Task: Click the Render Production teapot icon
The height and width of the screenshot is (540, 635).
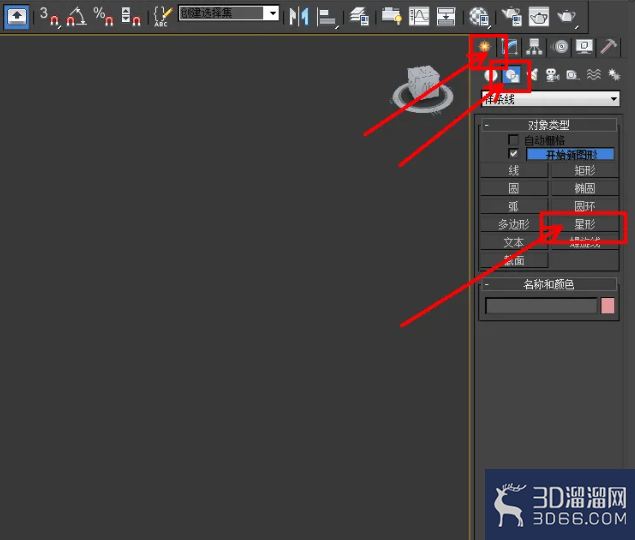Action: 567,17
